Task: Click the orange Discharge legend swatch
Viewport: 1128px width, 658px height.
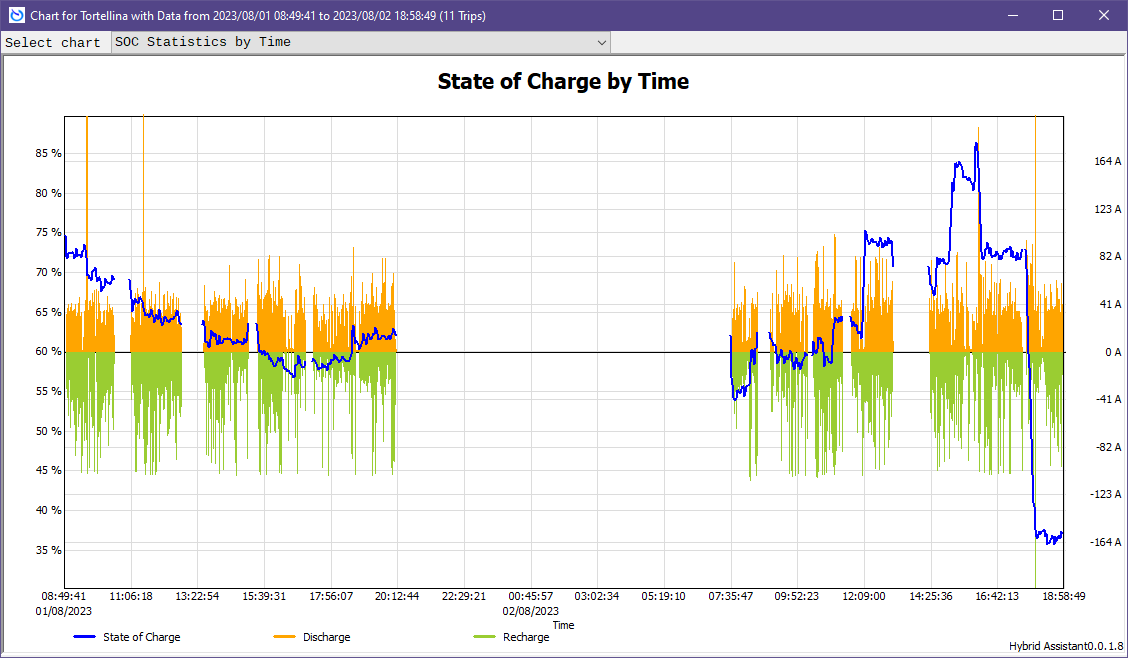Action: click(x=285, y=637)
